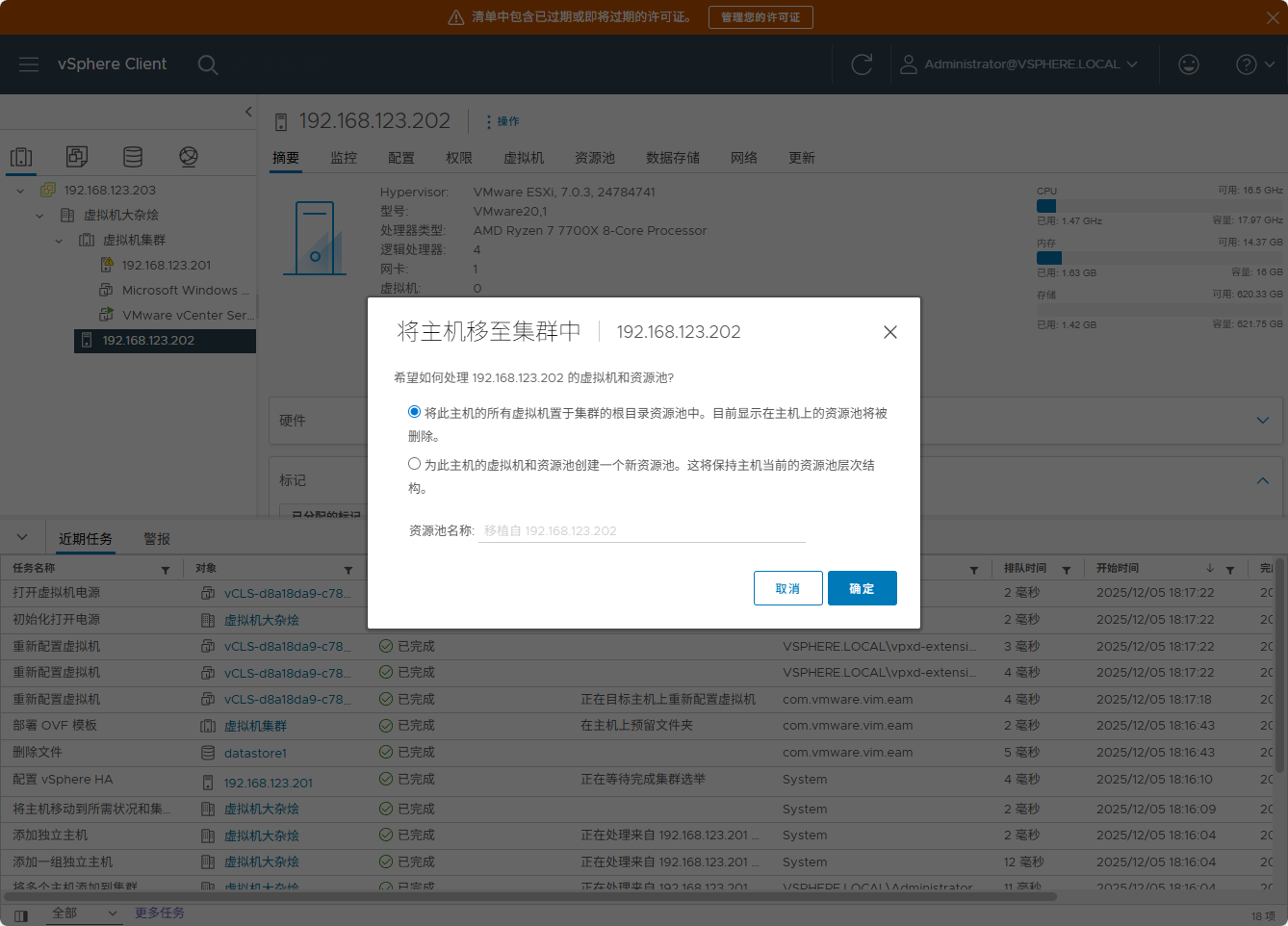The height and width of the screenshot is (926, 1288).
Task: Switch to Networking inventory icon
Action: tap(189, 157)
